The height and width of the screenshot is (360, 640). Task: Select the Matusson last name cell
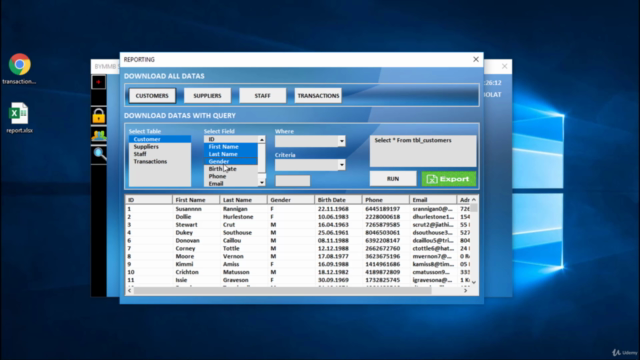[236, 272]
